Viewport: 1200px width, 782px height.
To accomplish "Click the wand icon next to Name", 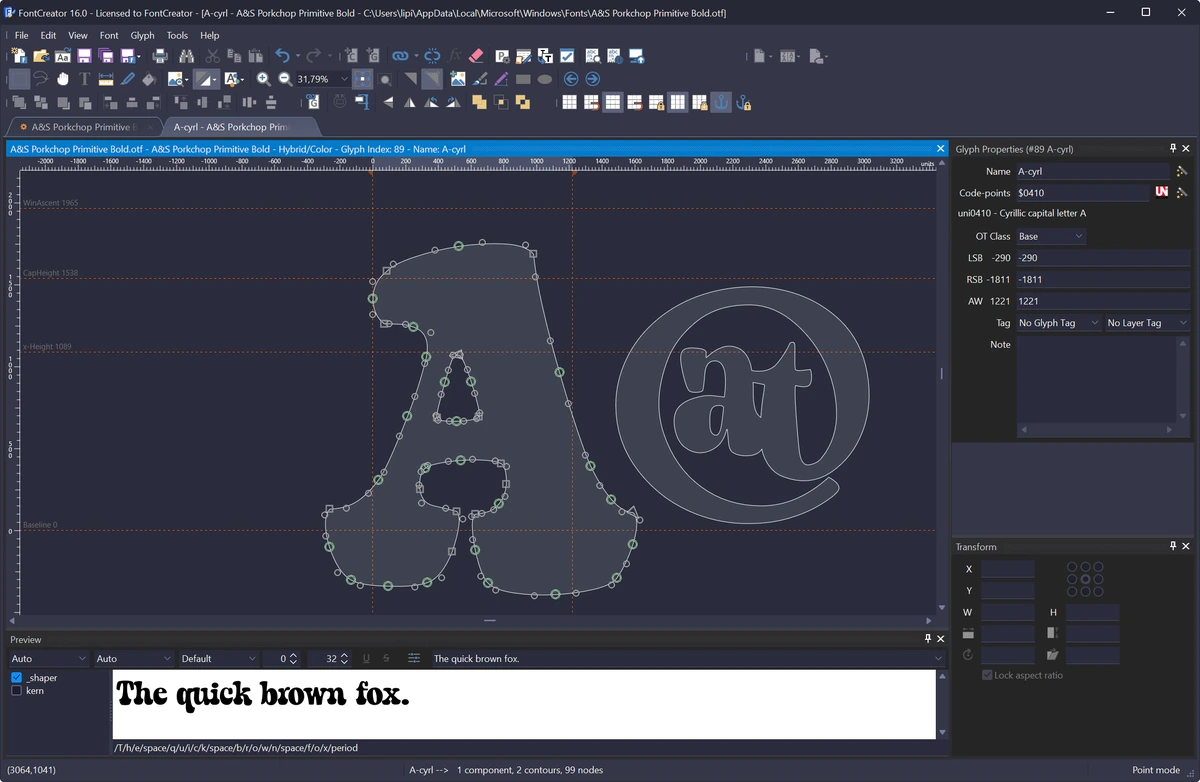I will point(1182,171).
